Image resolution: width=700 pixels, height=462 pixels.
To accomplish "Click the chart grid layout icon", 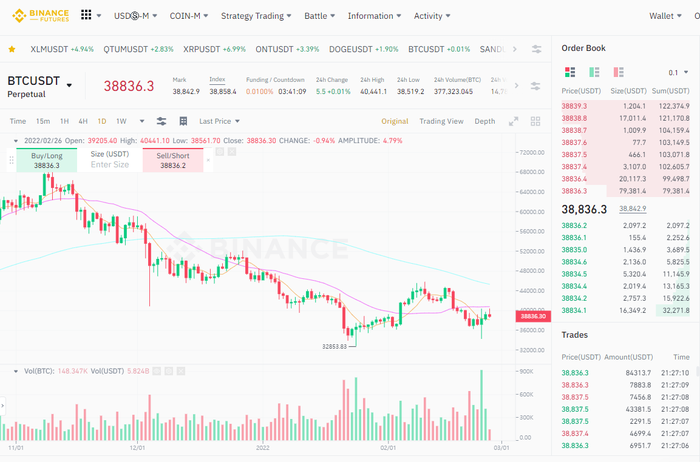I will pyautogui.click(x=183, y=121).
